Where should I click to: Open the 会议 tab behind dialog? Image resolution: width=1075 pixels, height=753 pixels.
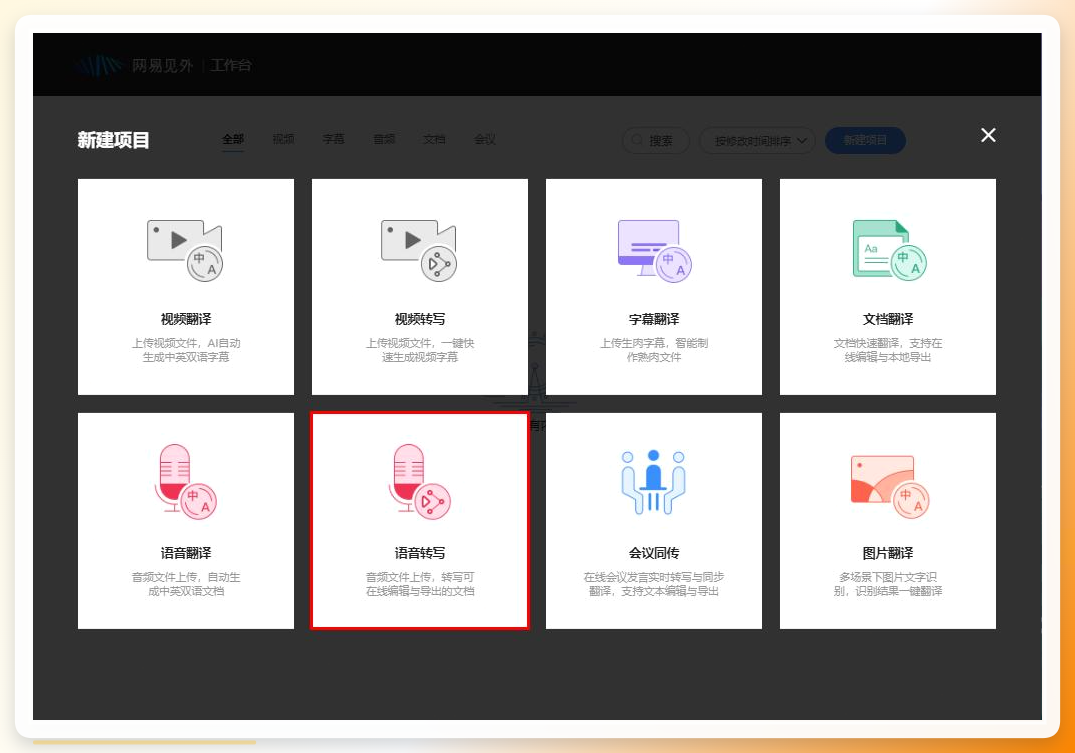tap(485, 139)
